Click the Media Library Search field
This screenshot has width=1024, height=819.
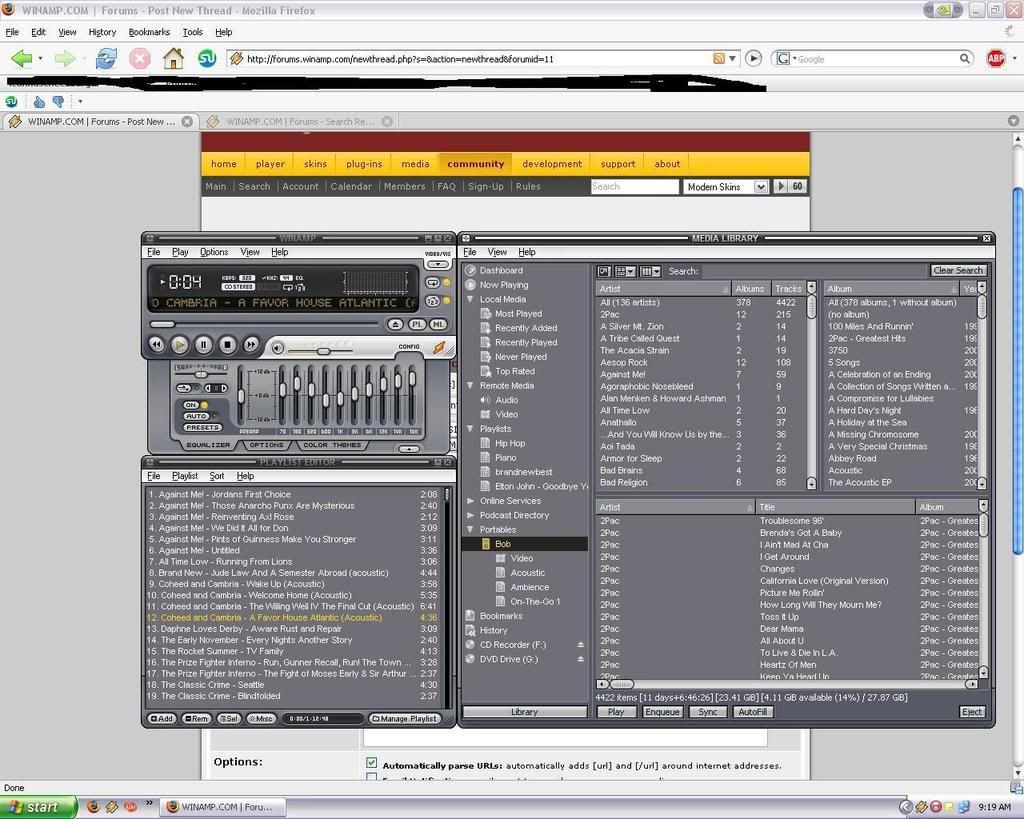point(814,270)
